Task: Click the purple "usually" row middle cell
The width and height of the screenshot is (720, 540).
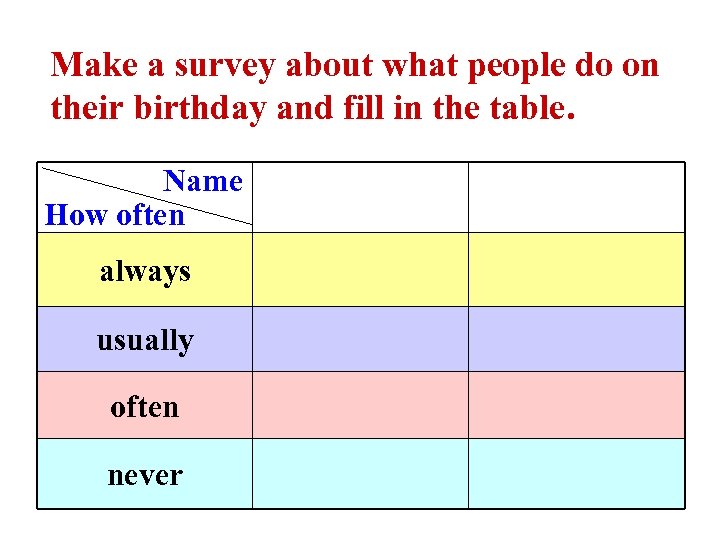Action: 360,340
